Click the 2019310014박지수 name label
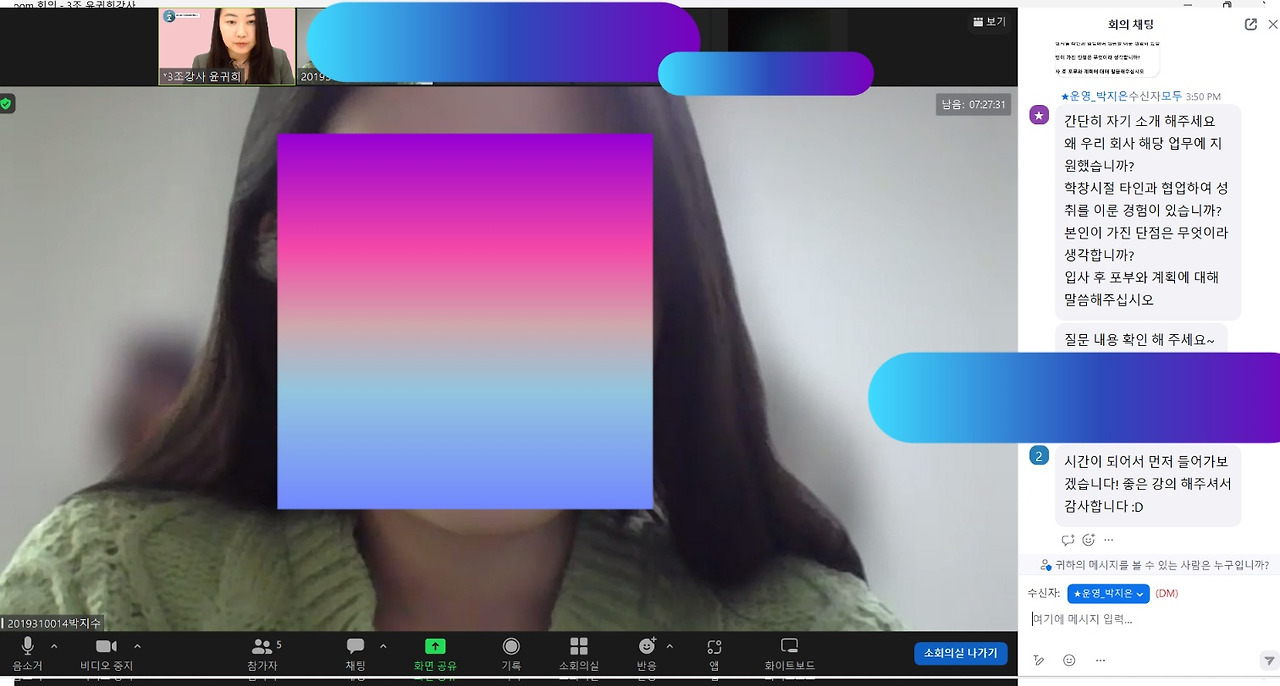Image resolution: width=1280 pixels, height=686 pixels. 52,623
